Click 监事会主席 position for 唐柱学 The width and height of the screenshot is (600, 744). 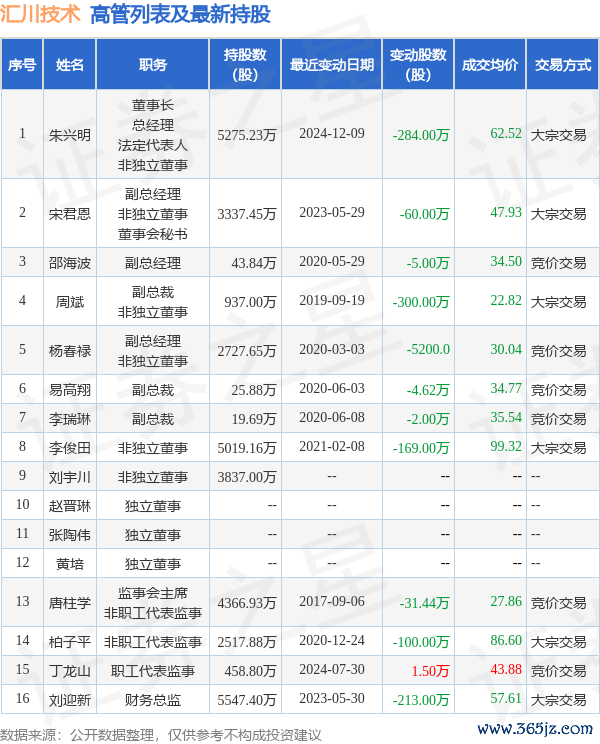click(x=153, y=593)
